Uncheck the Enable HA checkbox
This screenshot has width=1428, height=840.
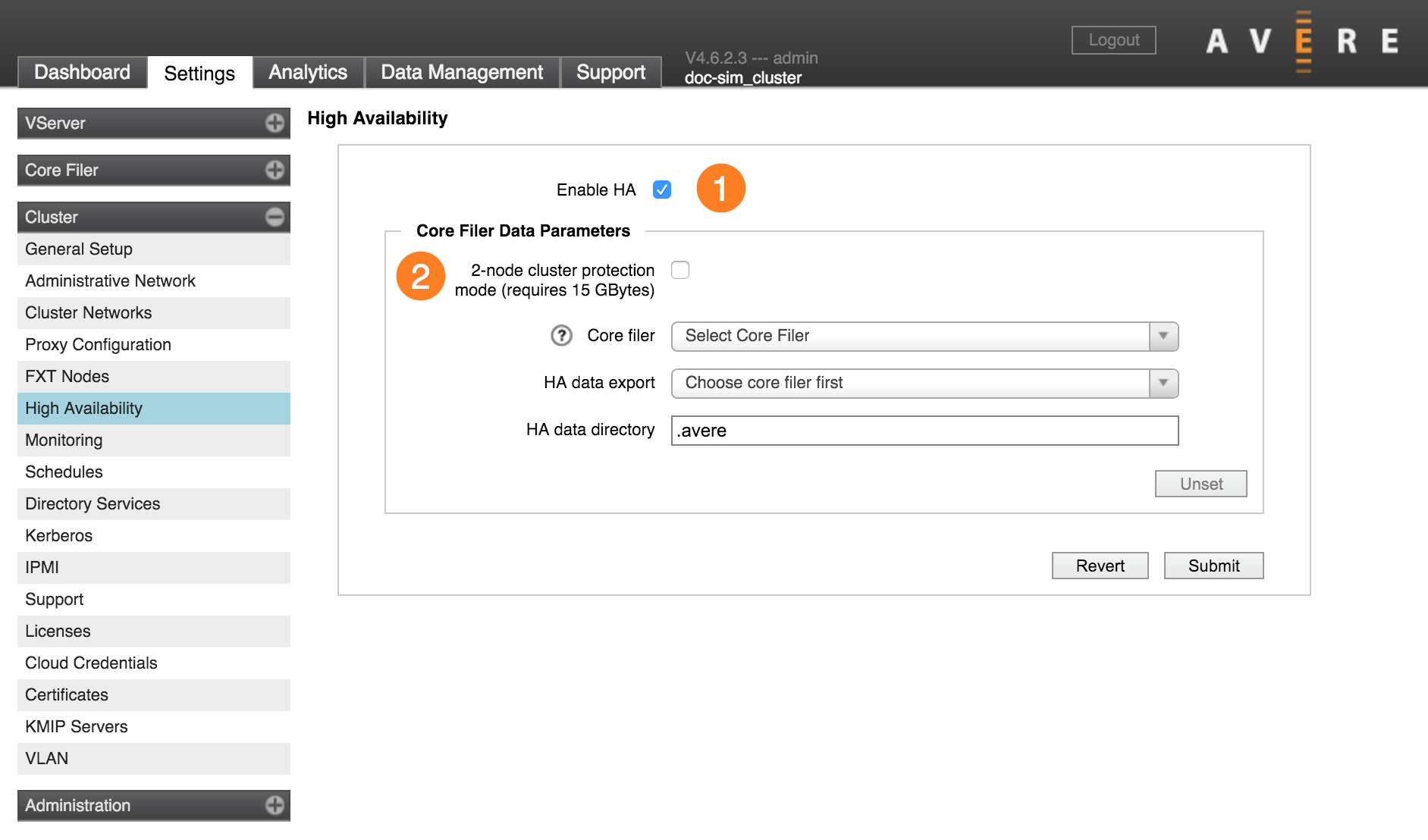pyautogui.click(x=662, y=190)
